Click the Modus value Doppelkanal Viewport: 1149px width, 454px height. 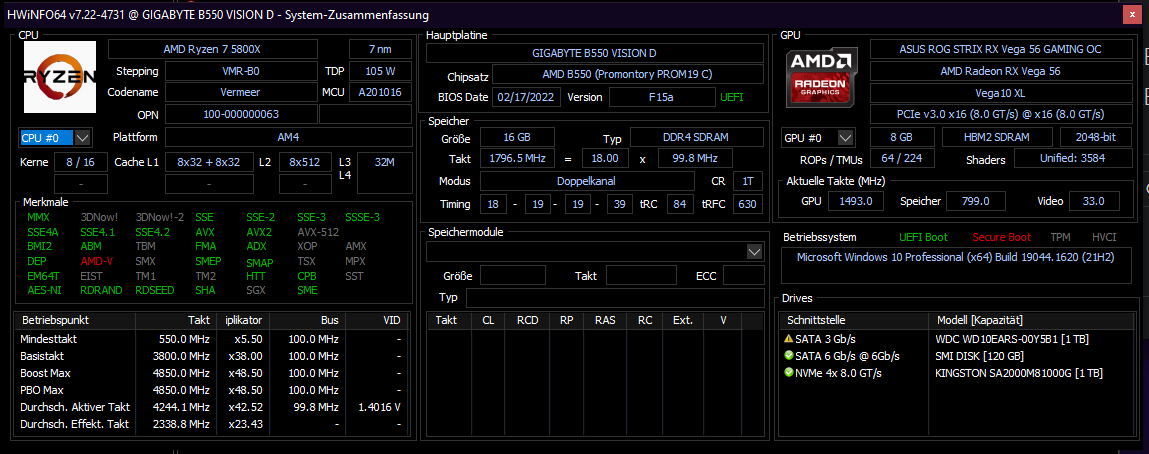coord(587,181)
